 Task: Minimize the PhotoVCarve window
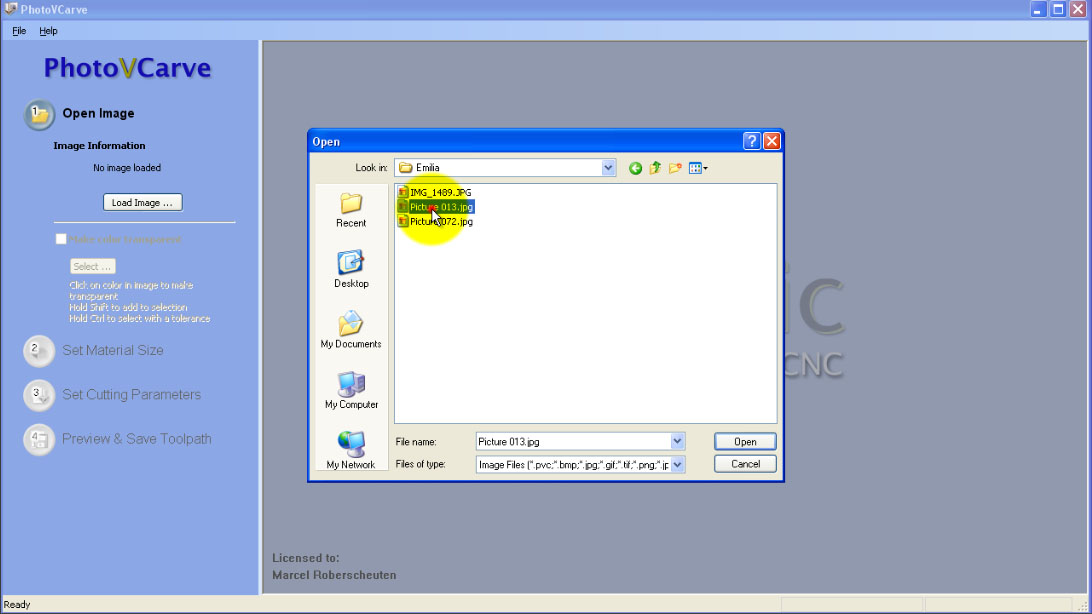1038,9
